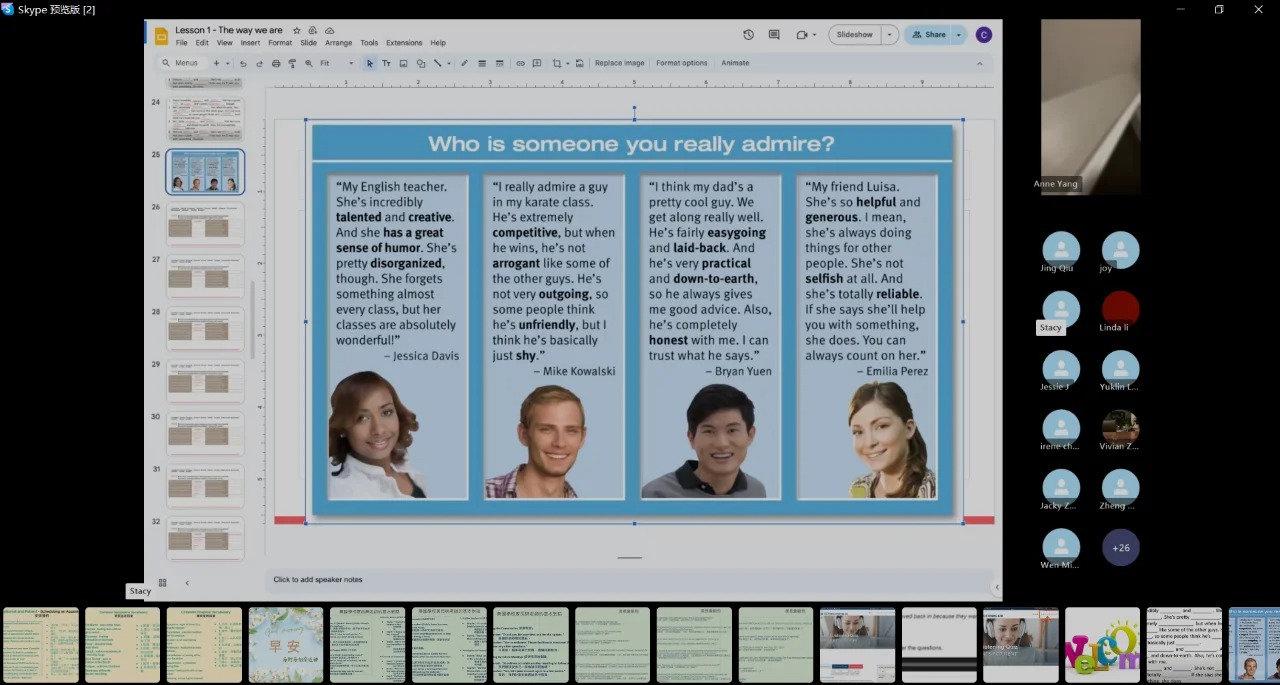This screenshot has height=685, width=1280.
Task: Select the Crop image icon
Action: coord(557,63)
